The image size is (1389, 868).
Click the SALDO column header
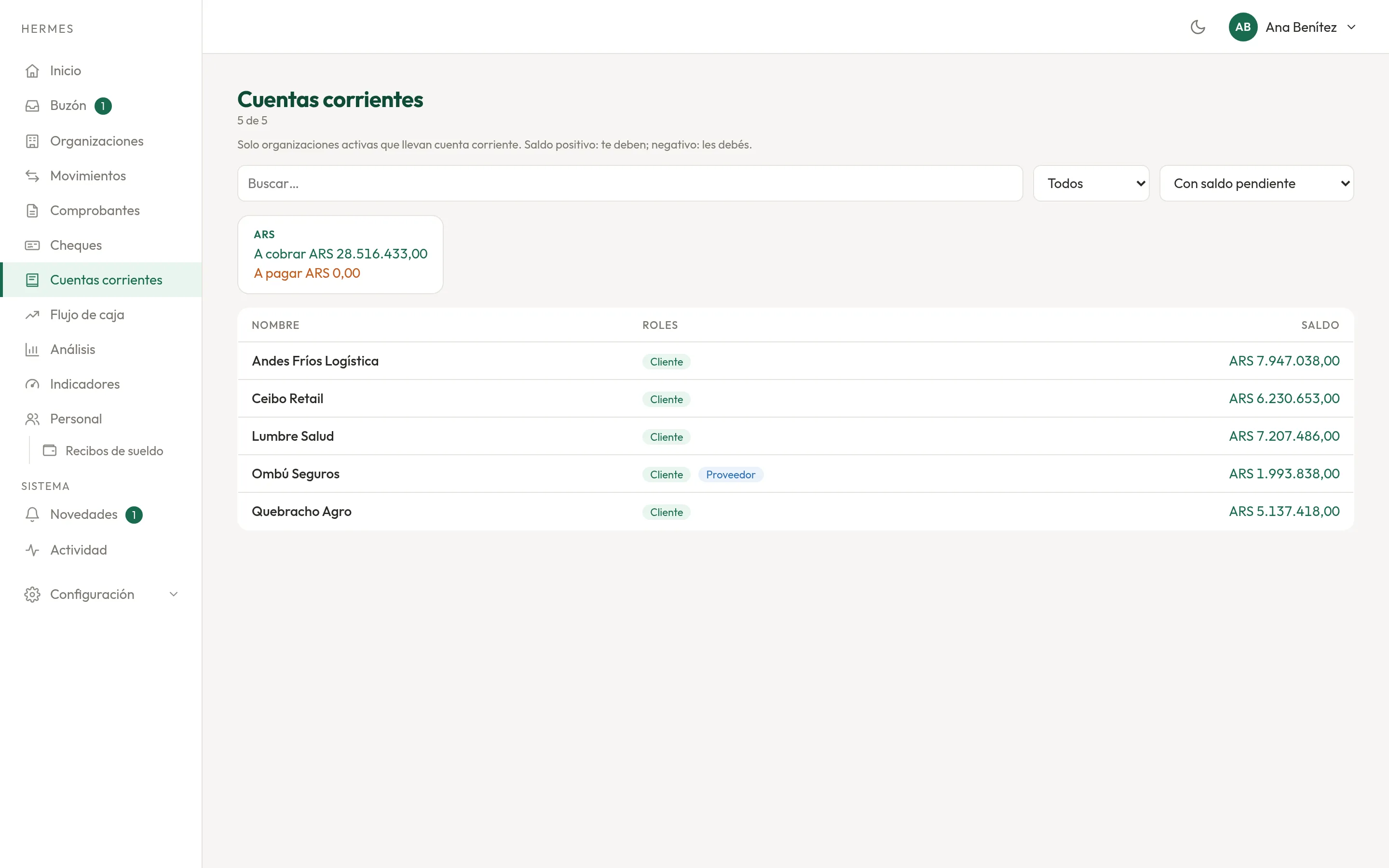click(1320, 325)
